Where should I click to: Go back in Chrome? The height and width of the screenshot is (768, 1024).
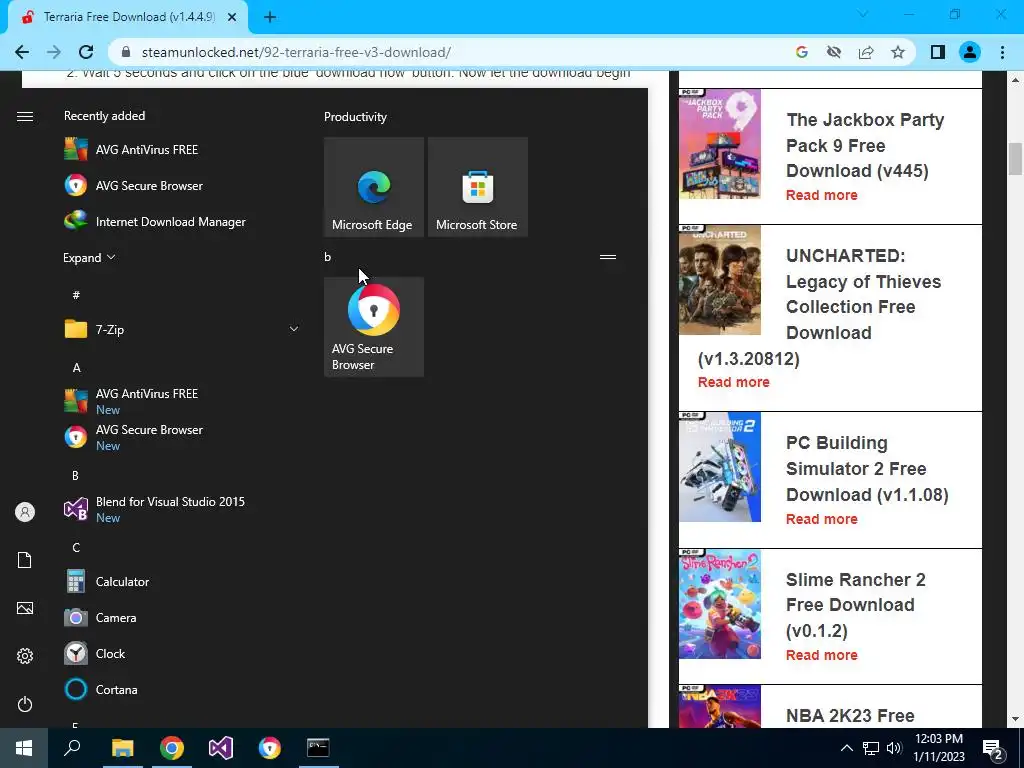[22, 52]
